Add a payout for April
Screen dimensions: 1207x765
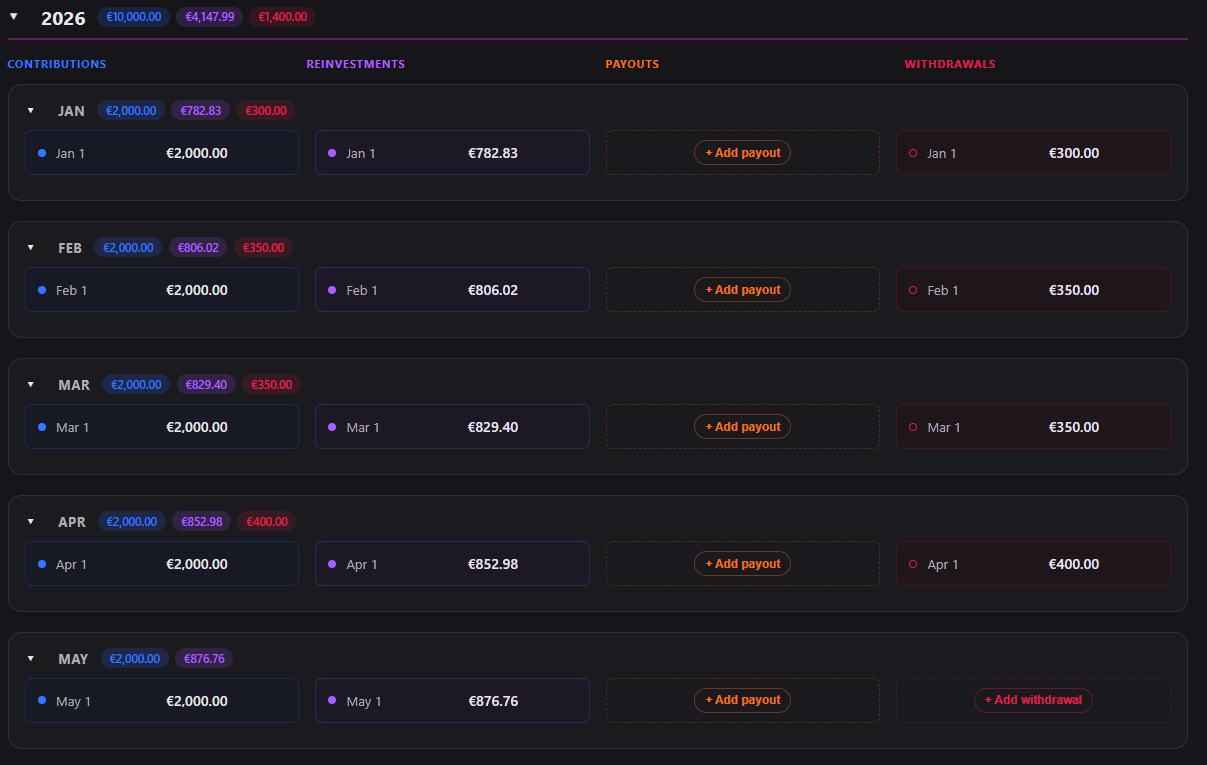[742, 563]
